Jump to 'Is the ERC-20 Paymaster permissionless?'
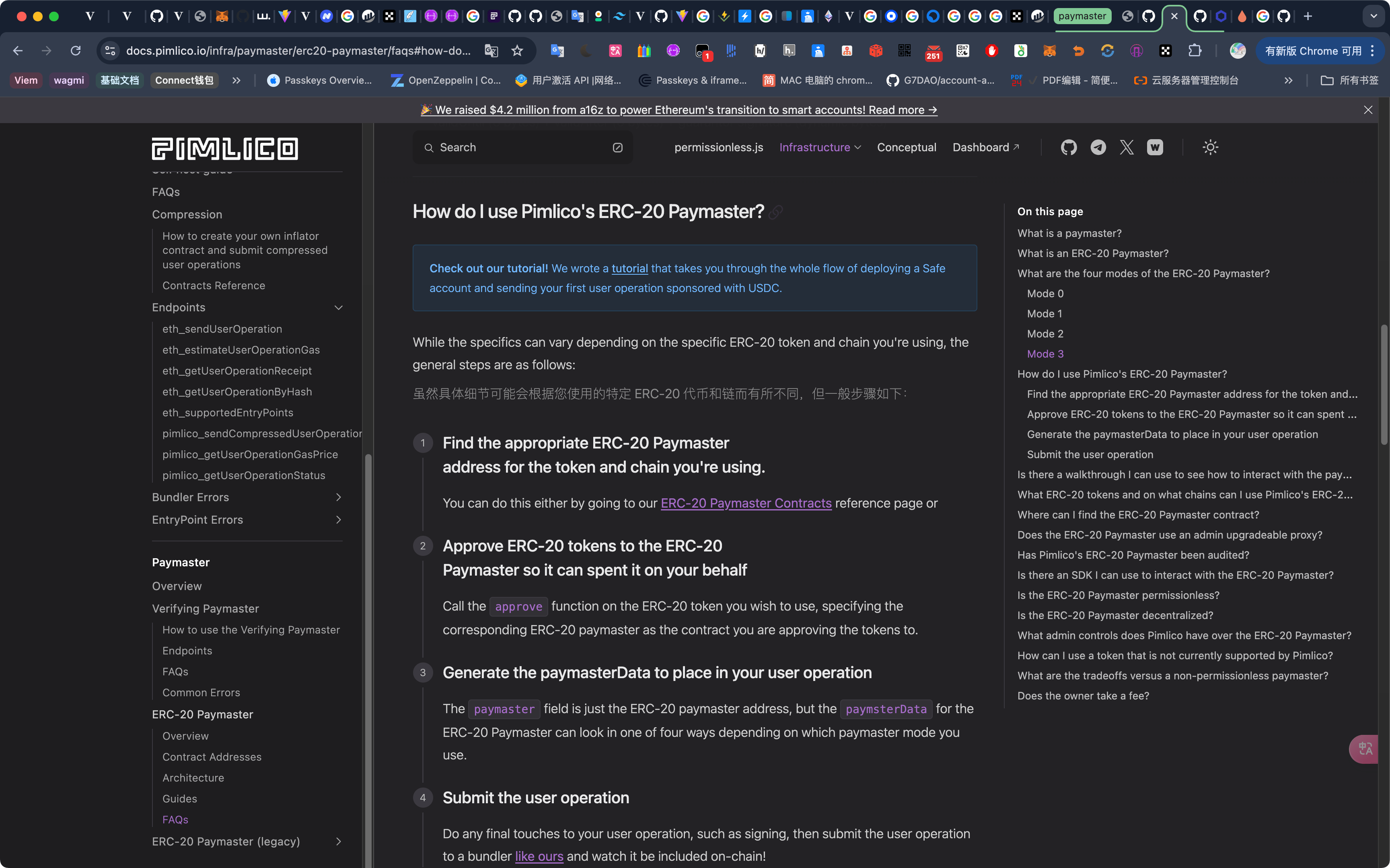Screen dimensions: 1390x868 click(1118, 595)
